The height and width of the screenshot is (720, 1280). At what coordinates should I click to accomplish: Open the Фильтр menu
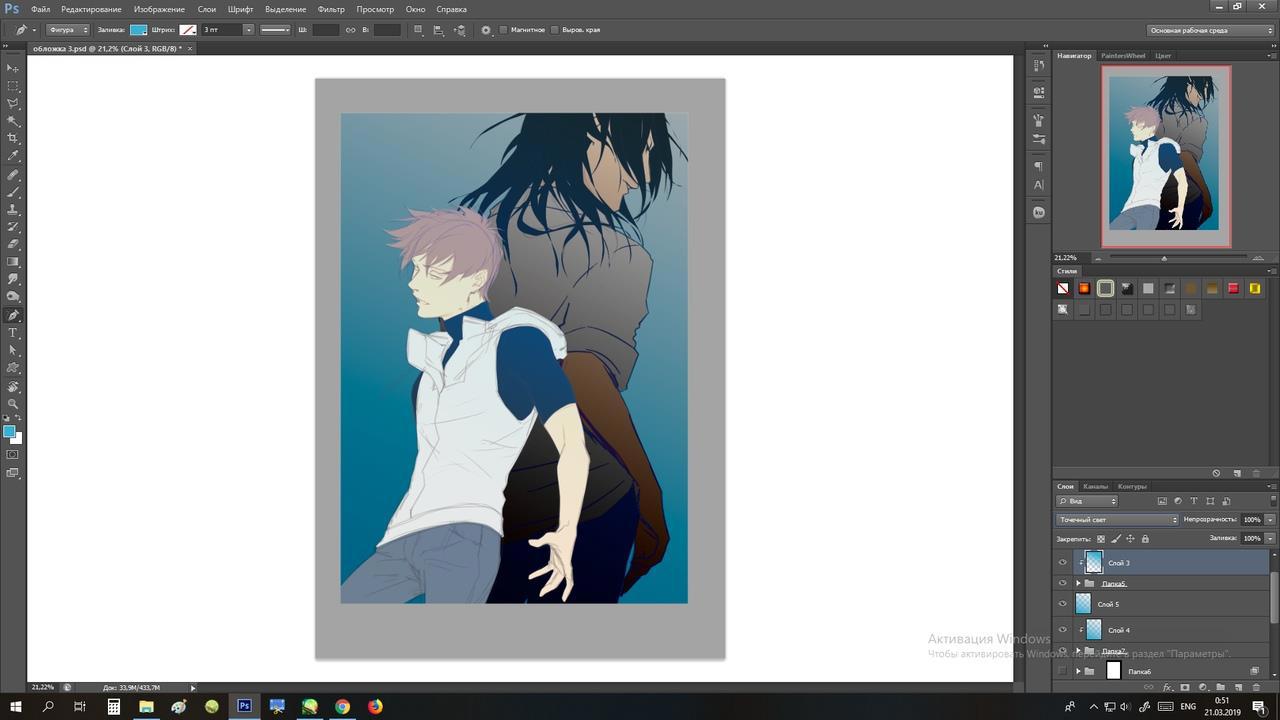[x=331, y=9]
